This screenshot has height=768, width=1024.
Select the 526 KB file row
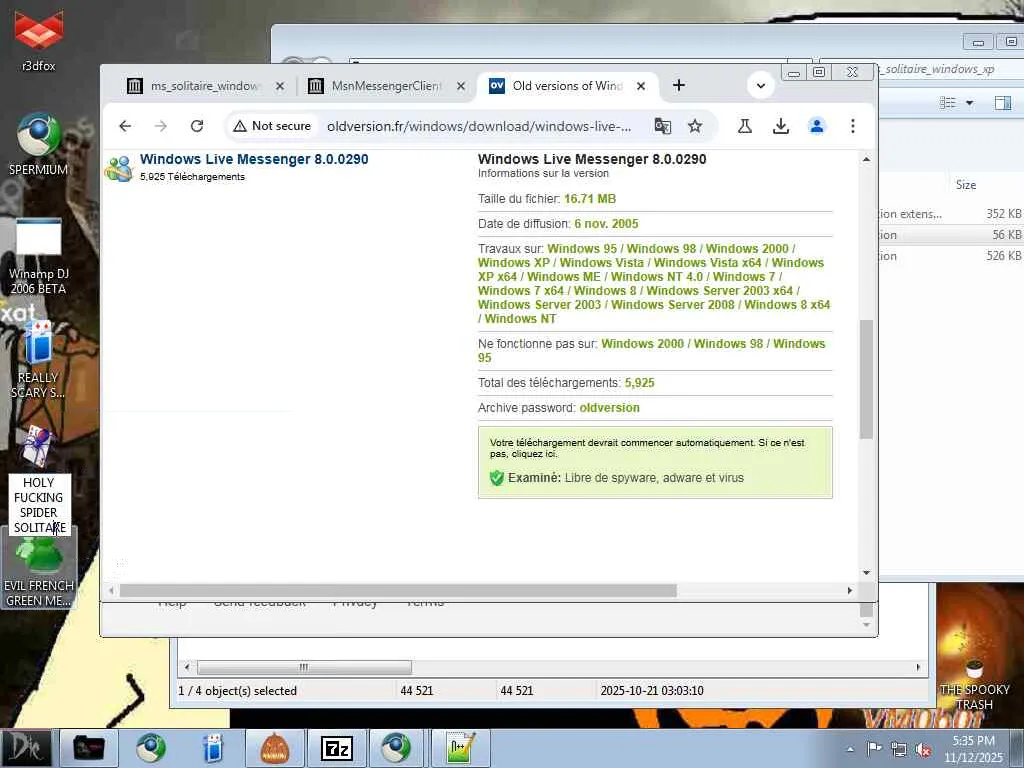click(951, 256)
